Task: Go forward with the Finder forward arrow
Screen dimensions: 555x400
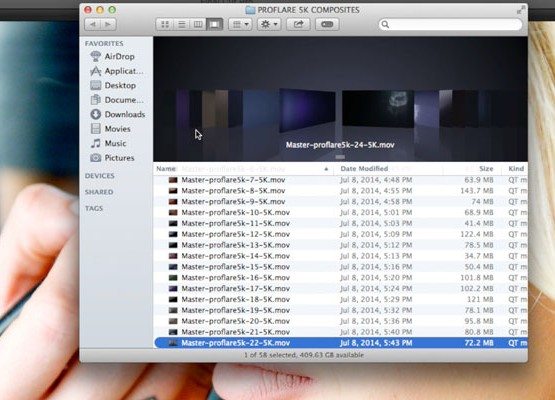Action: coord(109,24)
